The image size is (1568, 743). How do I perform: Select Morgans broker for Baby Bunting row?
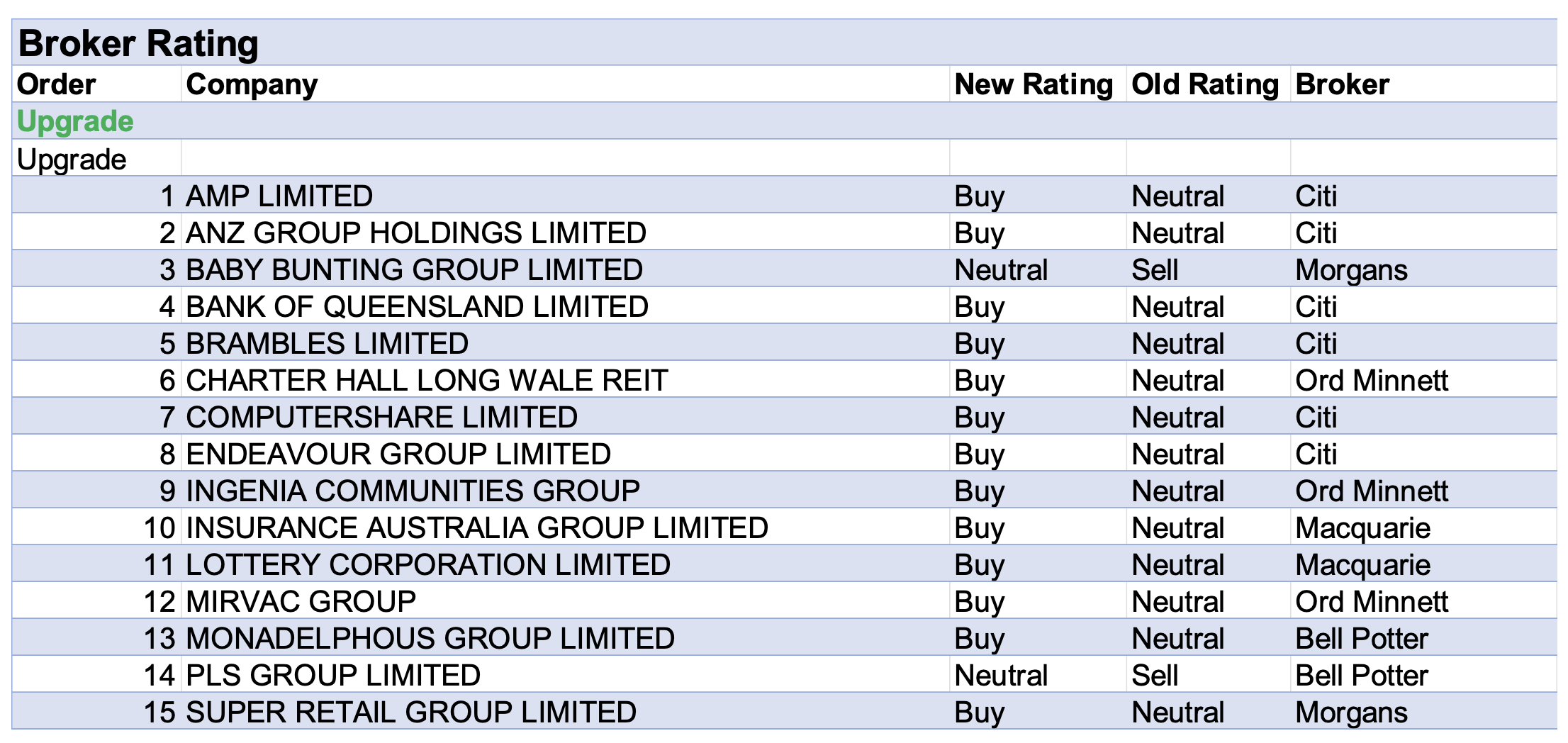(1351, 270)
